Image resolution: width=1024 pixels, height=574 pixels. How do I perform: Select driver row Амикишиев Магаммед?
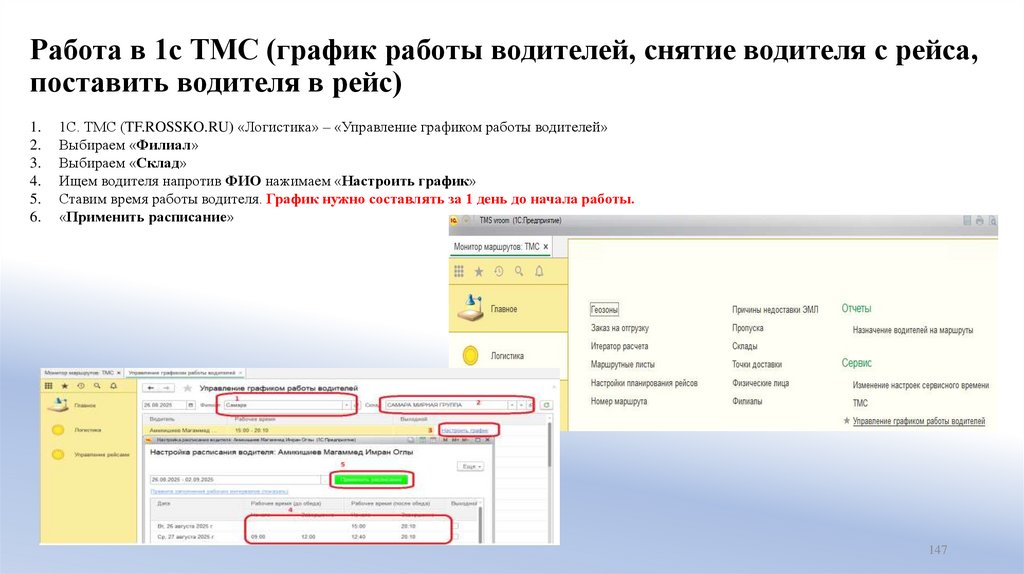287,430
